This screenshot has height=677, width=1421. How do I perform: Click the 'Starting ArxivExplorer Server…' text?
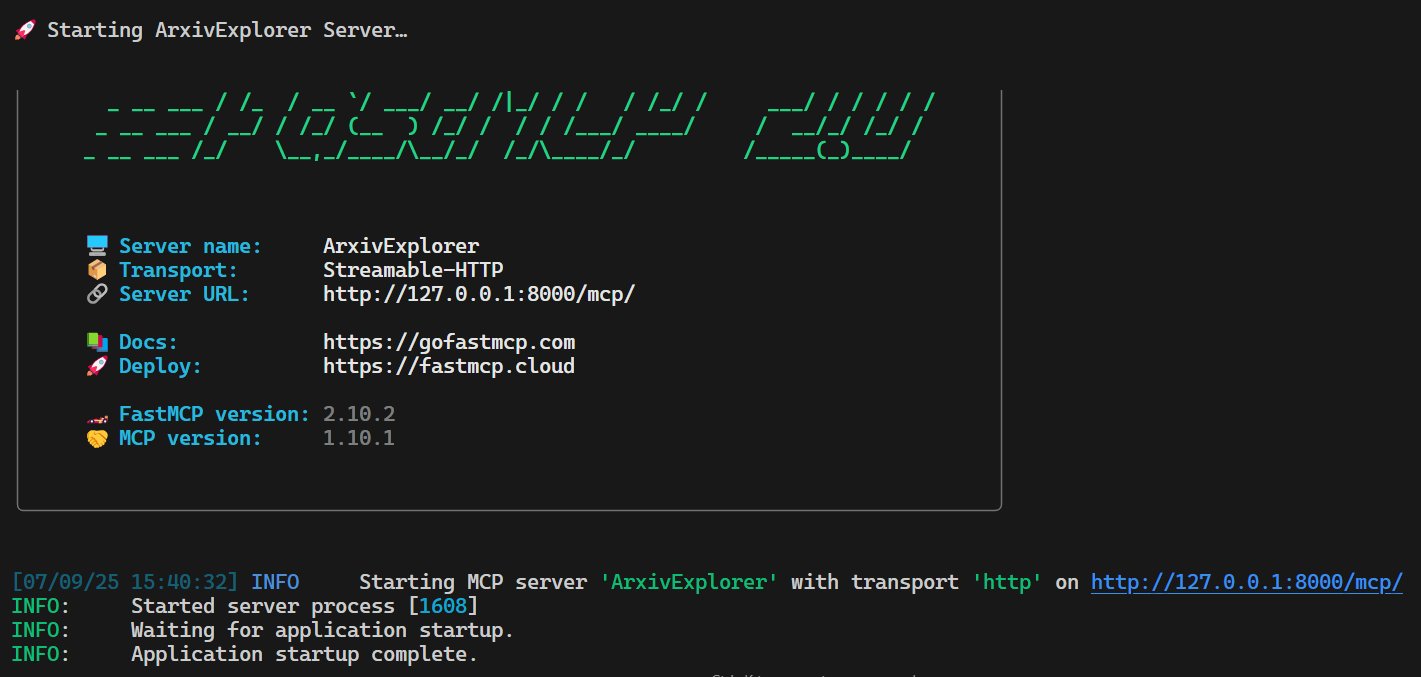point(227,30)
